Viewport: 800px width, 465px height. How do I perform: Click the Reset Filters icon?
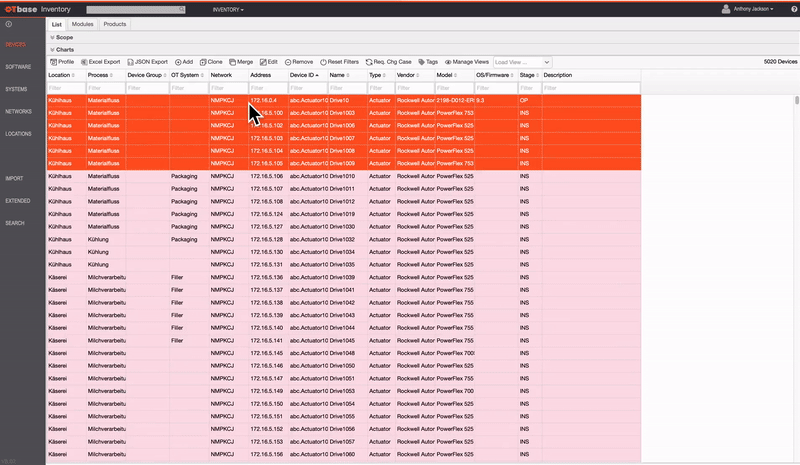[323, 62]
